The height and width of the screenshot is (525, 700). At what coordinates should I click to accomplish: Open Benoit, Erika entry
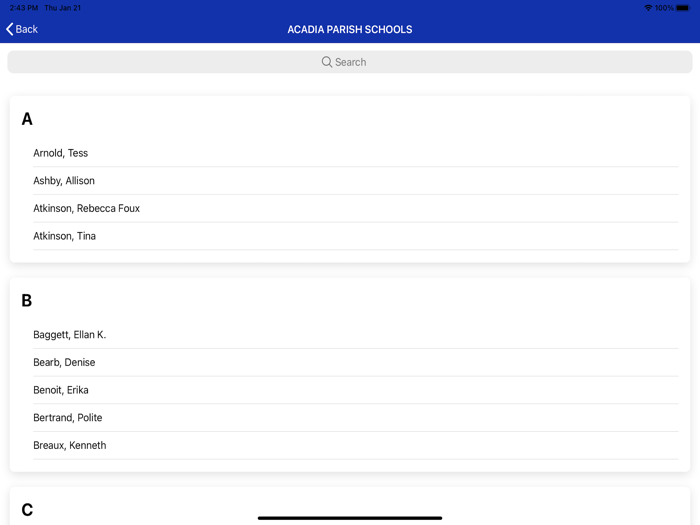(x=356, y=390)
